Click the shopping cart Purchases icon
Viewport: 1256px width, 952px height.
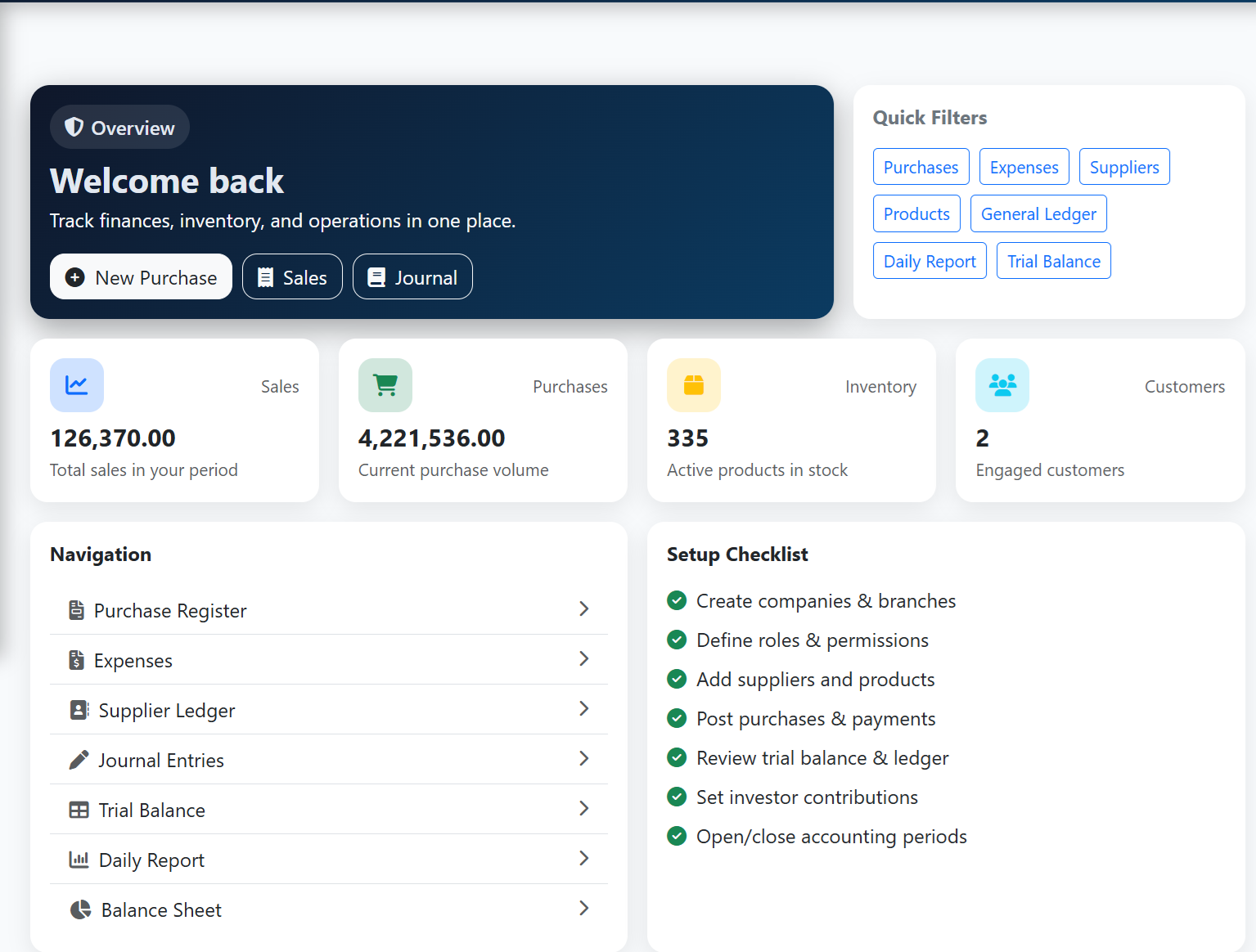(x=385, y=384)
